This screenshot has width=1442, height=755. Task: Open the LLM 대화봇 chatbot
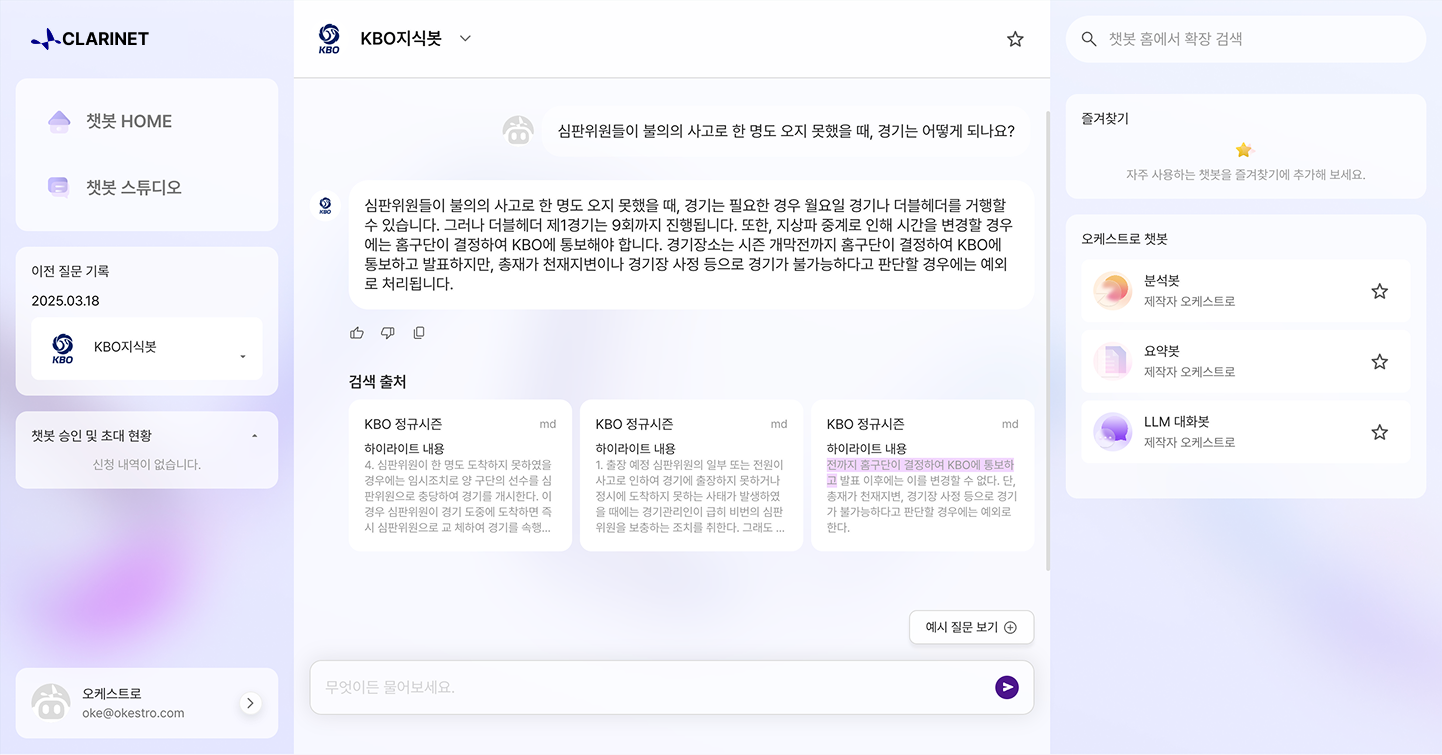coord(1246,432)
